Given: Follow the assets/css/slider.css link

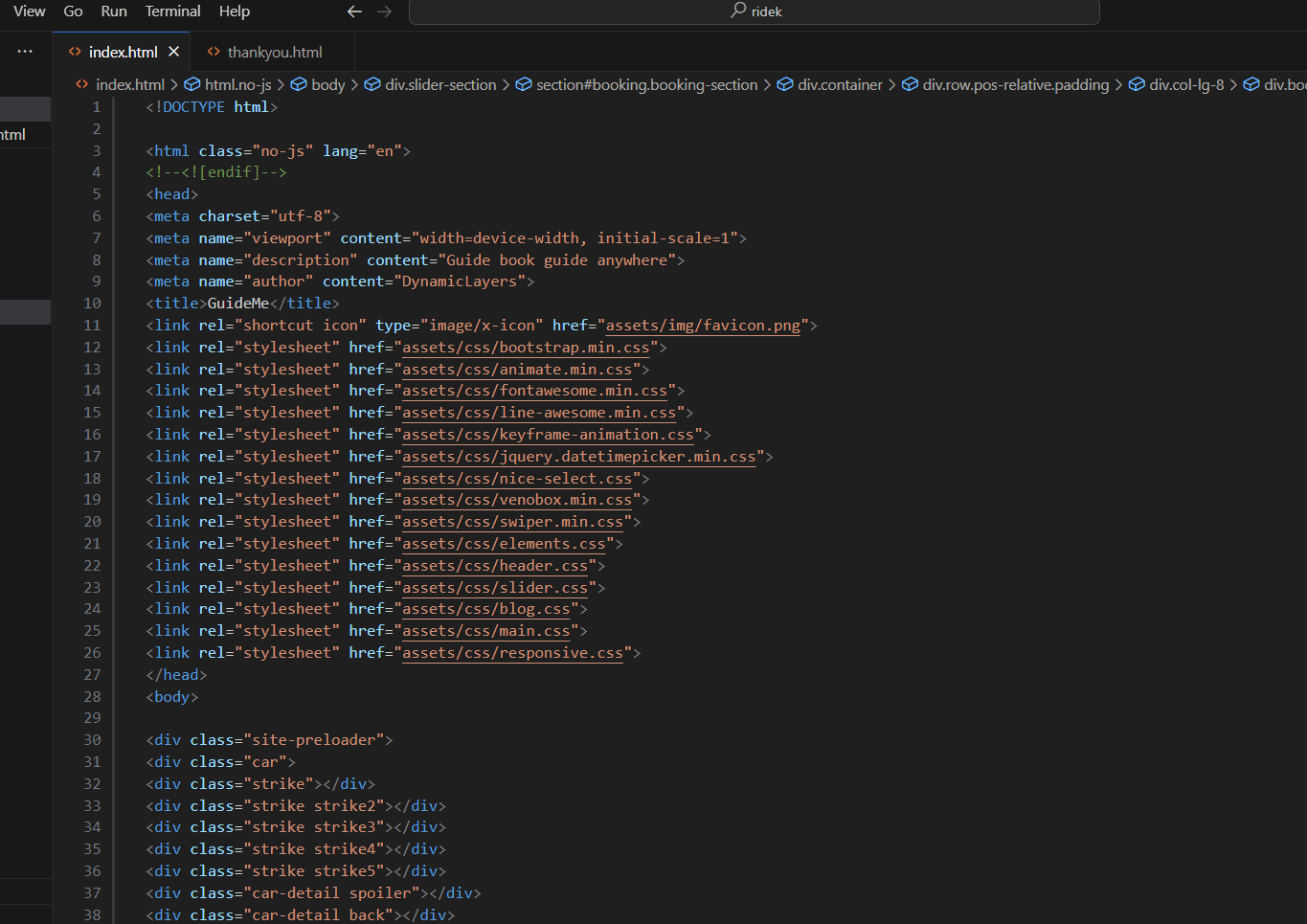Looking at the screenshot, I should [x=495, y=588].
